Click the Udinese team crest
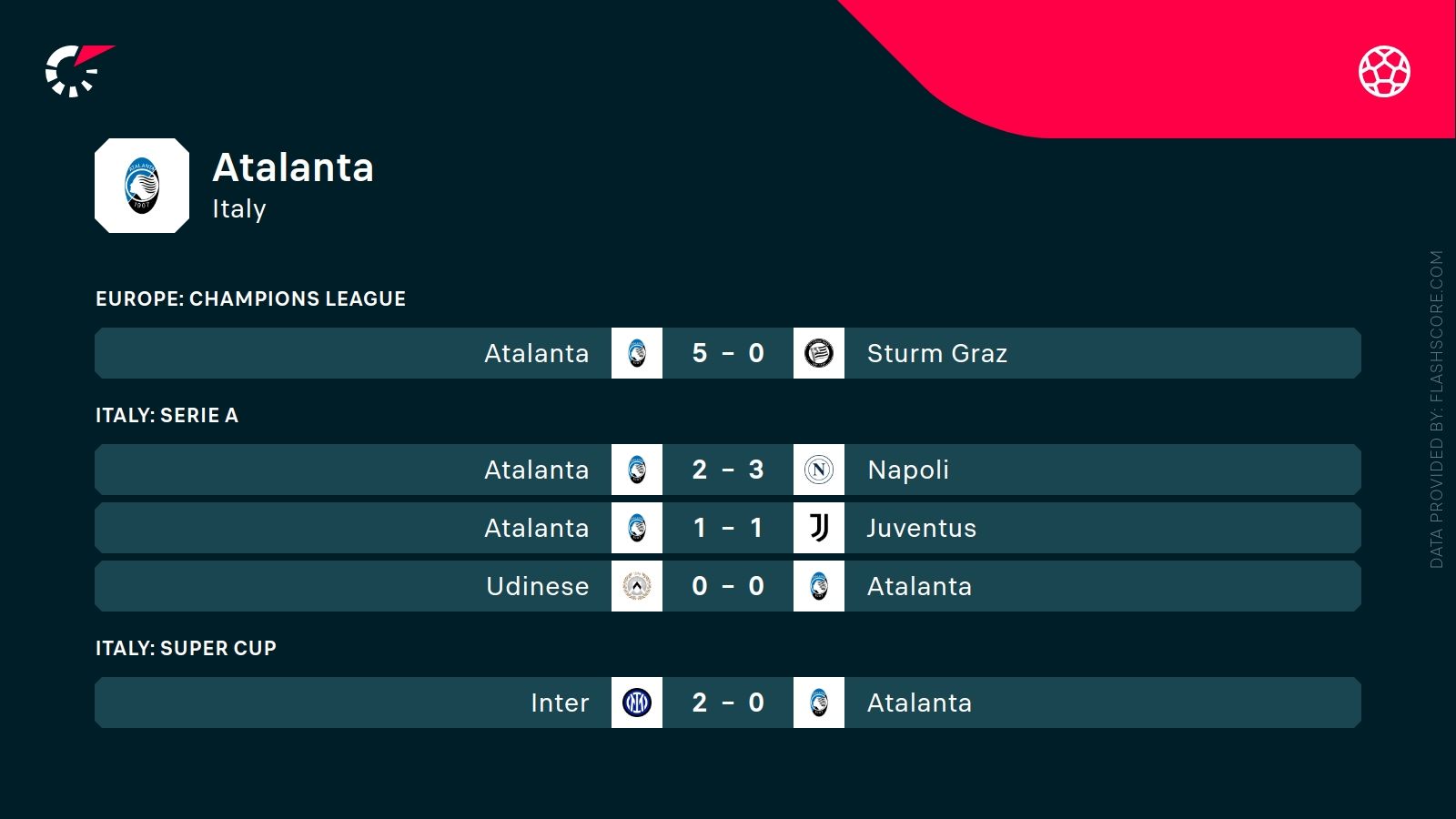The width and height of the screenshot is (1456, 819). [637, 586]
